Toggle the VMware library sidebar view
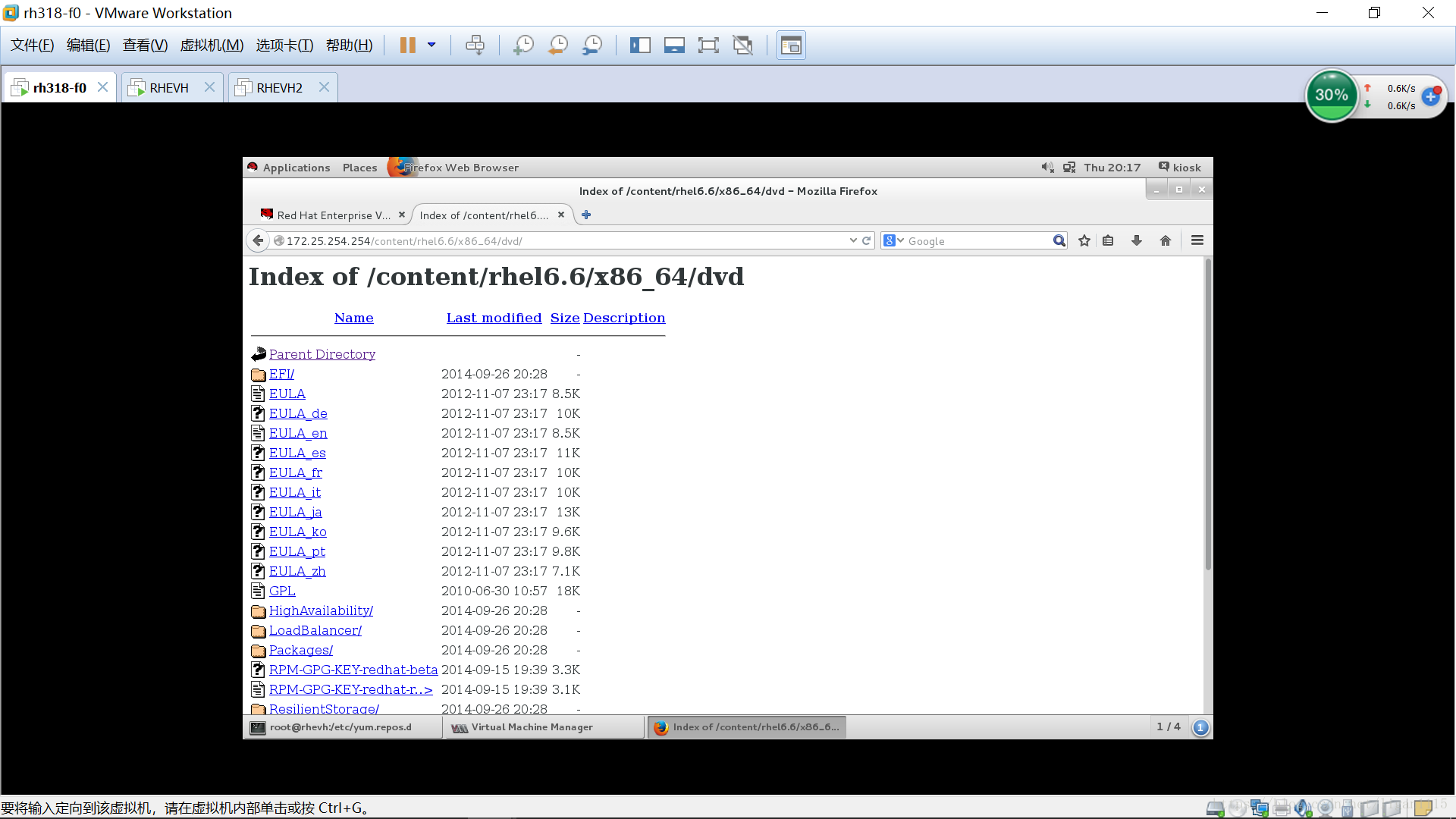The image size is (1456, 819). point(640,45)
